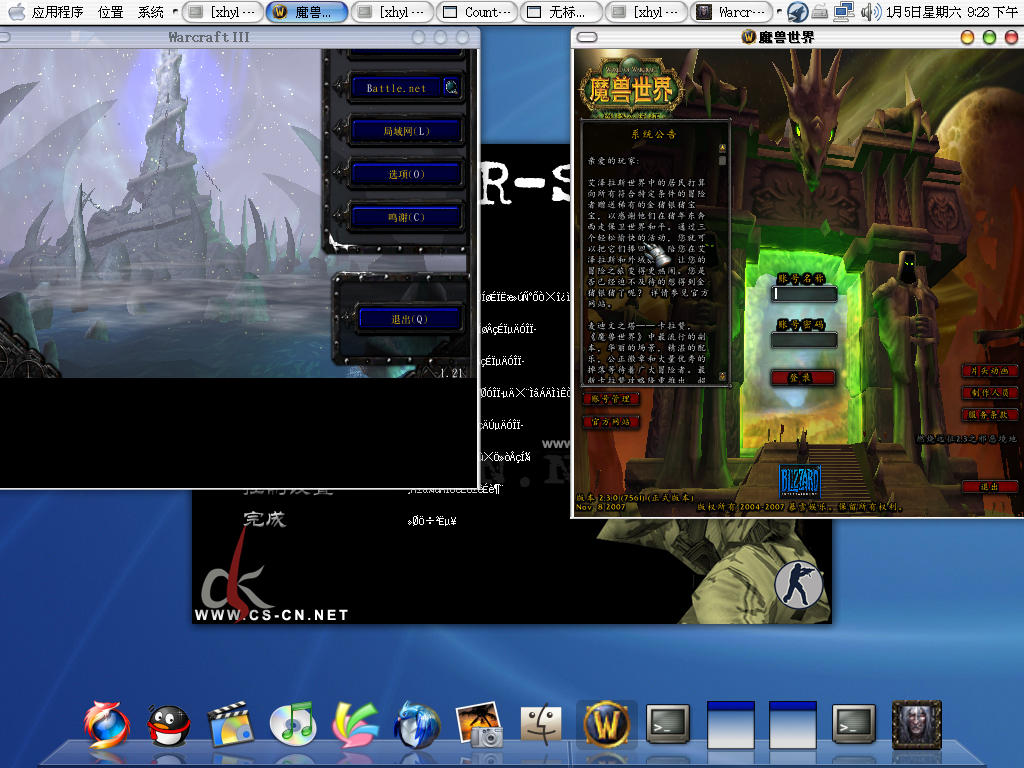Open the terminal icon beside the WoW dock icon
This screenshot has height=768, width=1024.
[x=667, y=724]
